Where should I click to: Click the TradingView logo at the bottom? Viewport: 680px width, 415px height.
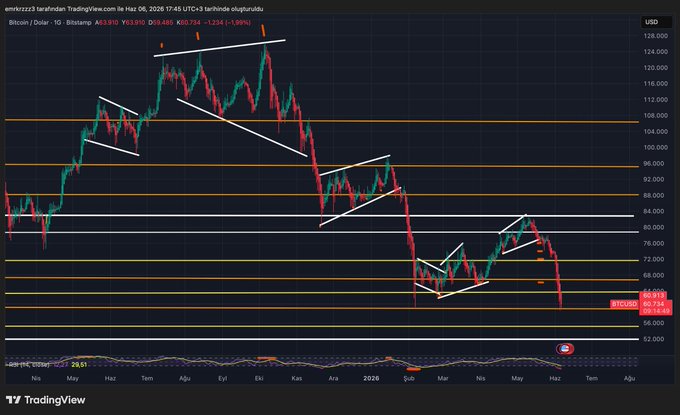(46, 400)
